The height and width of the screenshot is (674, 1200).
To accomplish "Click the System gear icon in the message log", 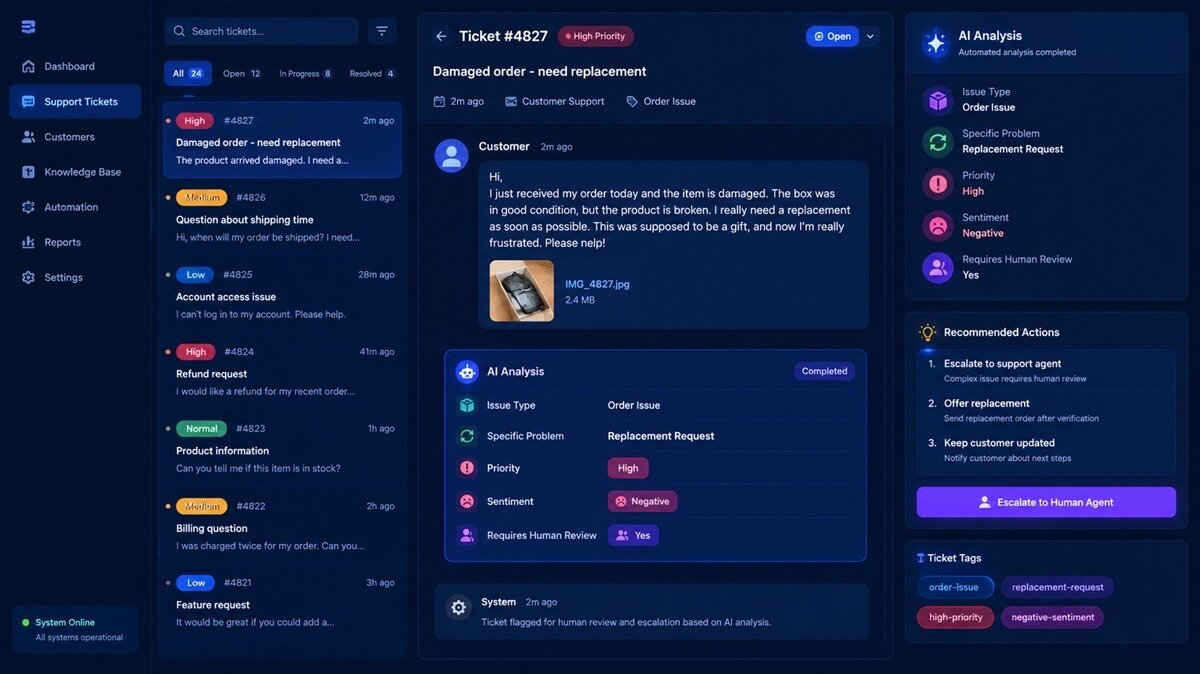I will (x=459, y=607).
